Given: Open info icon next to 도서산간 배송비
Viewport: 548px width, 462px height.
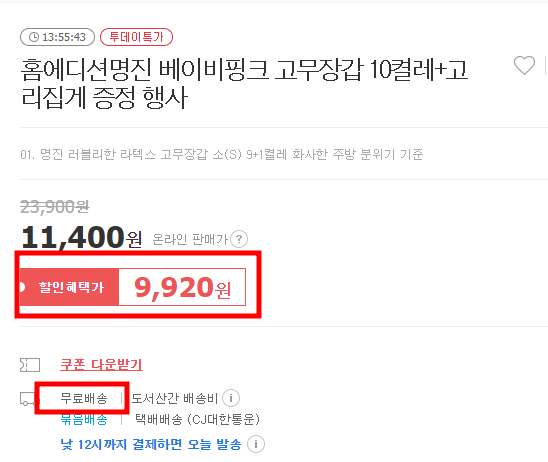Looking at the screenshot, I should pyautogui.click(x=231, y=398).
